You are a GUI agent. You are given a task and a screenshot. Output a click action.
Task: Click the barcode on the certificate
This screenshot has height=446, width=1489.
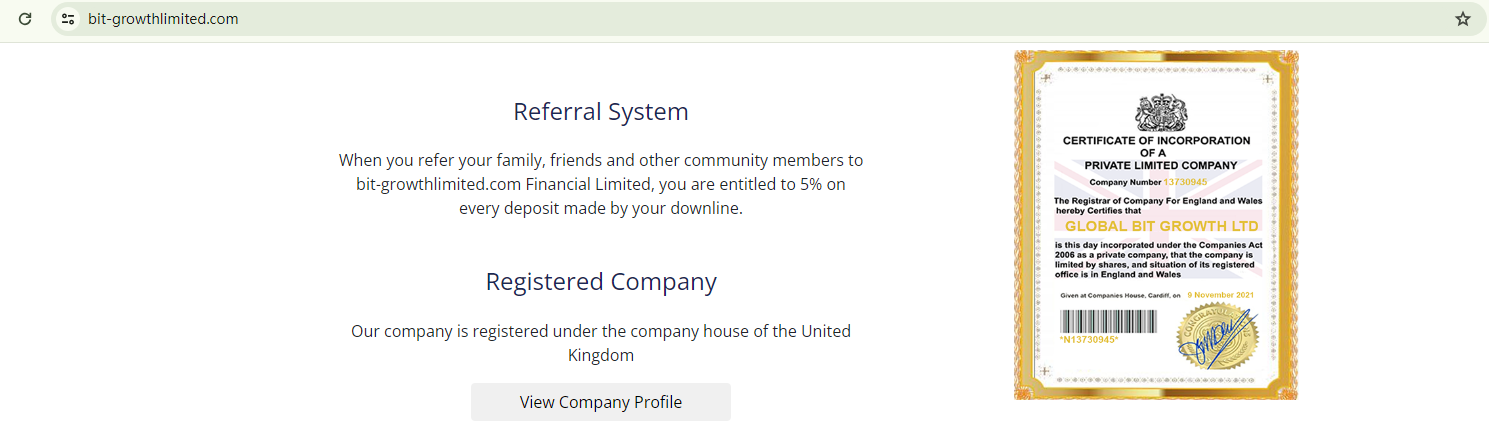tap(1108, 321)
